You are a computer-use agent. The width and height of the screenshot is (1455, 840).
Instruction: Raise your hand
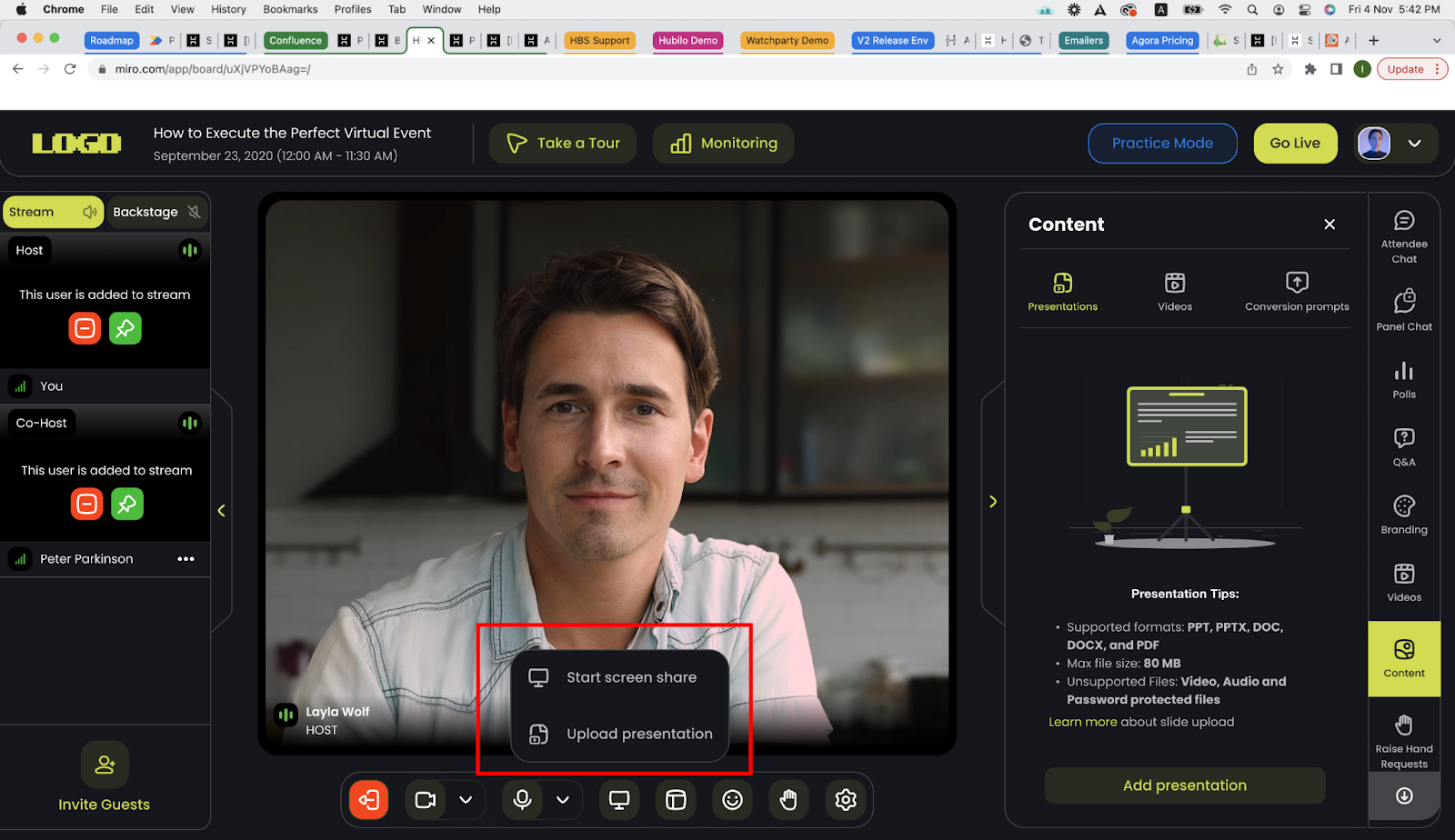(x=788, y=800)
